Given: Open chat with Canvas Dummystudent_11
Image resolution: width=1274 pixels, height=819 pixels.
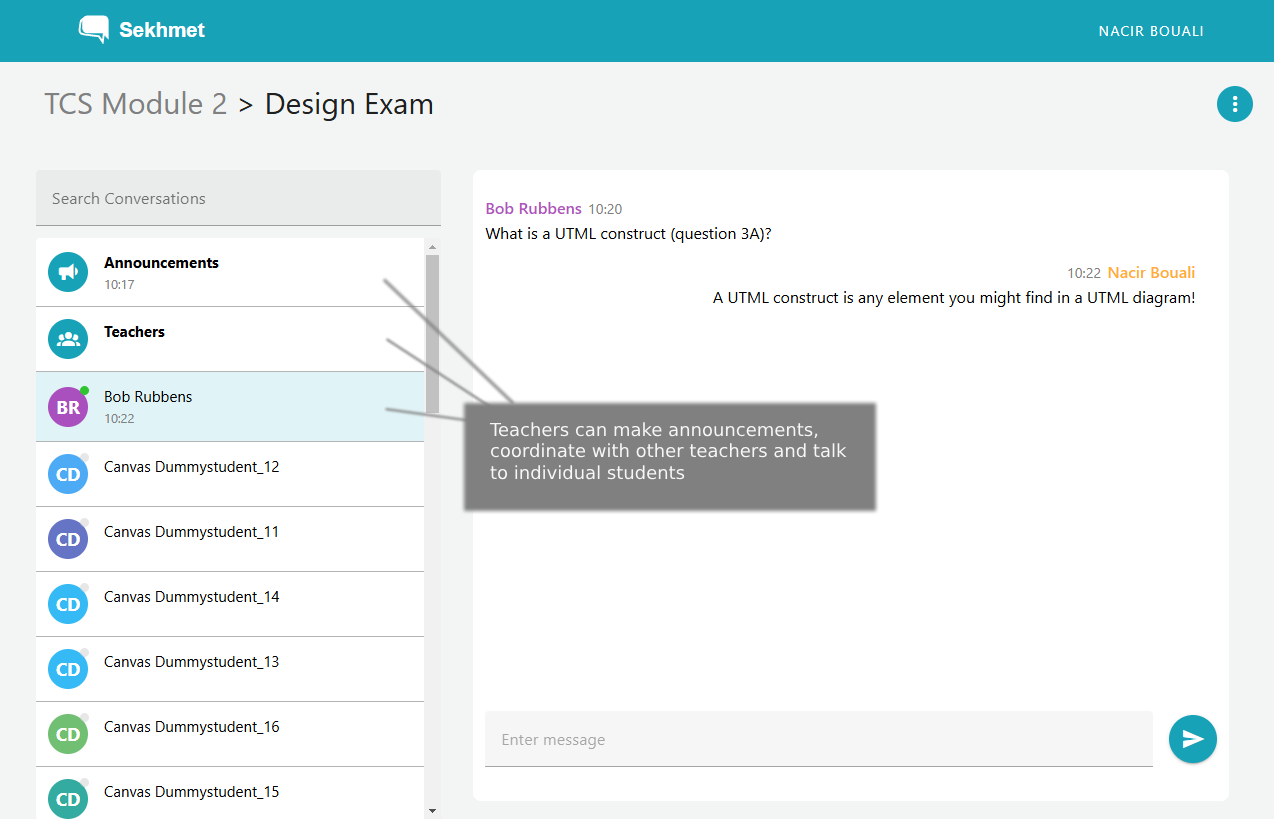Looking at the screenshot, I should pyautogui.click(x=230, y=539).
